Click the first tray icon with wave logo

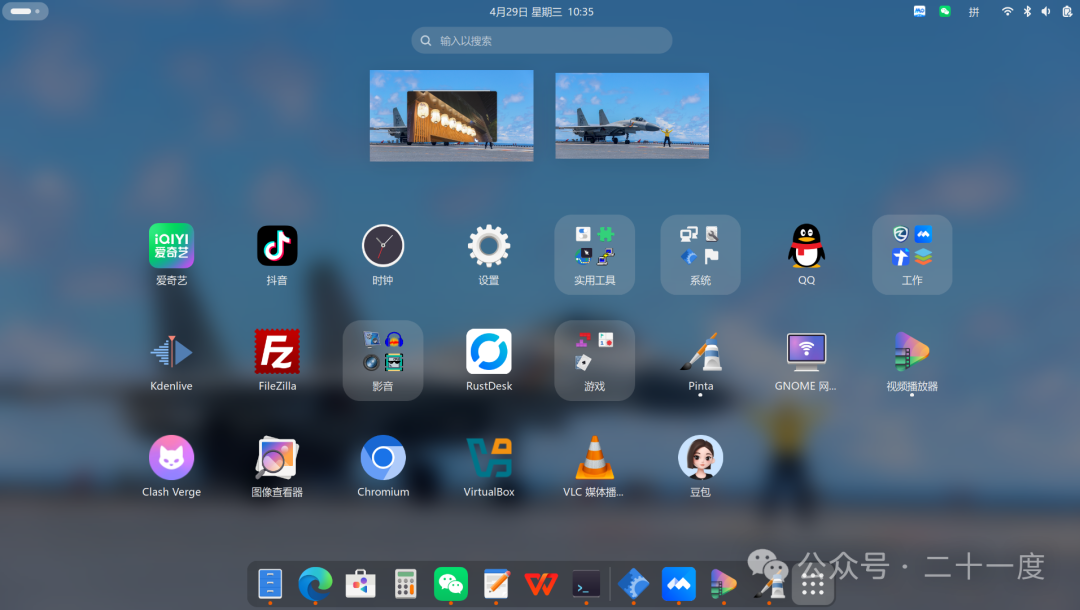point(920,11)
